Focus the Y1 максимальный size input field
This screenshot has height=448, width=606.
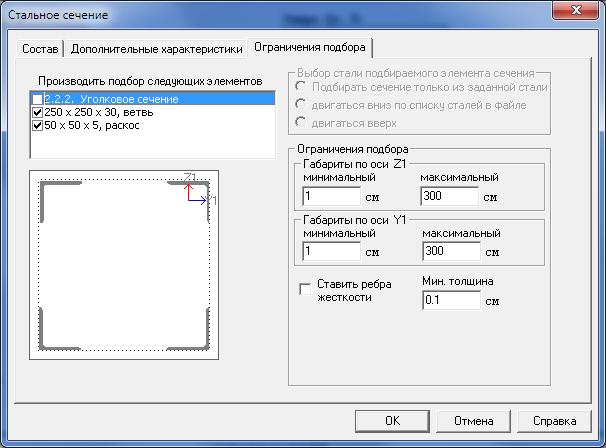[x=450, y=251]
